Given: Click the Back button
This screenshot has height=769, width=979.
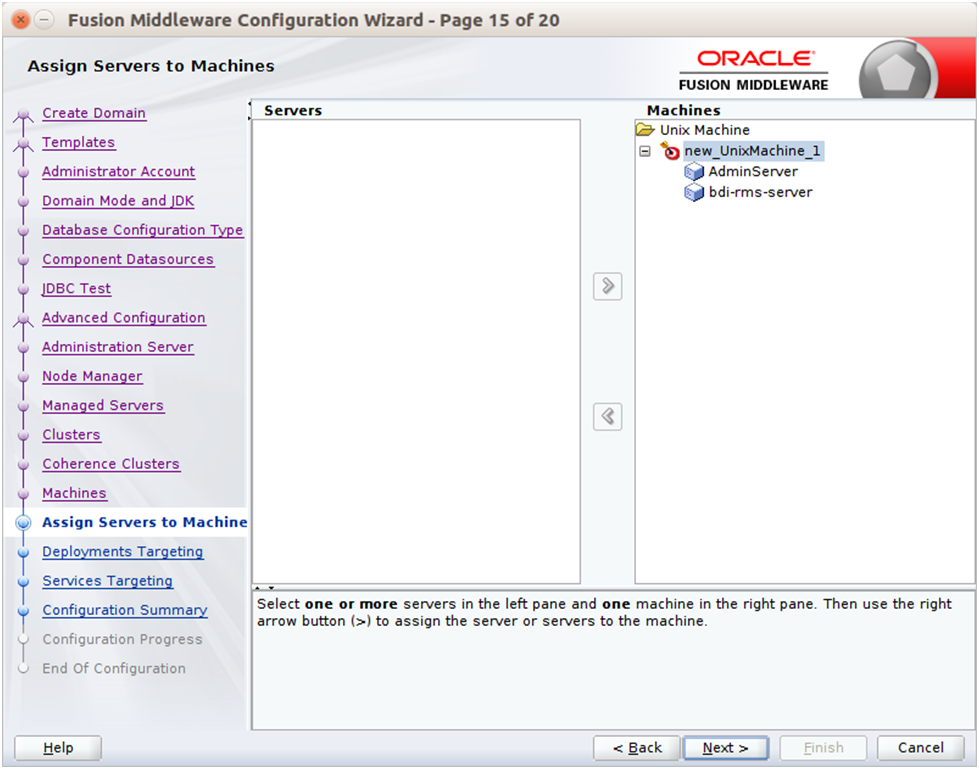Looking at the screenshot, I should click(x=637, y=748).
